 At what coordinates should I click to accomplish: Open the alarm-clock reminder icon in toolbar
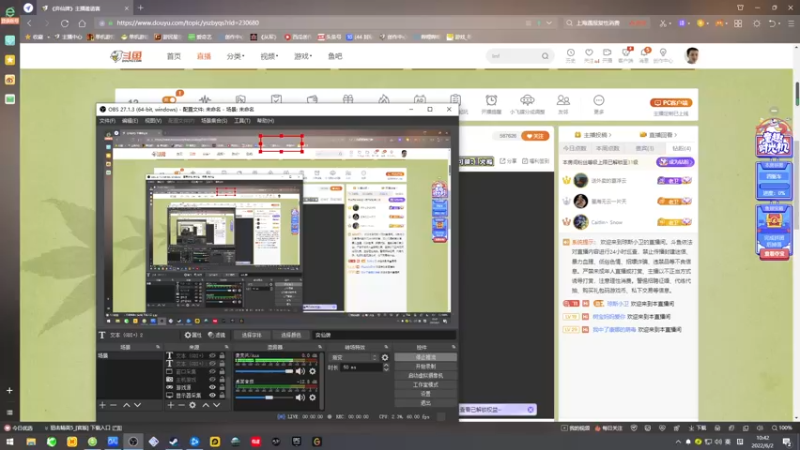(x=491, y=100)
